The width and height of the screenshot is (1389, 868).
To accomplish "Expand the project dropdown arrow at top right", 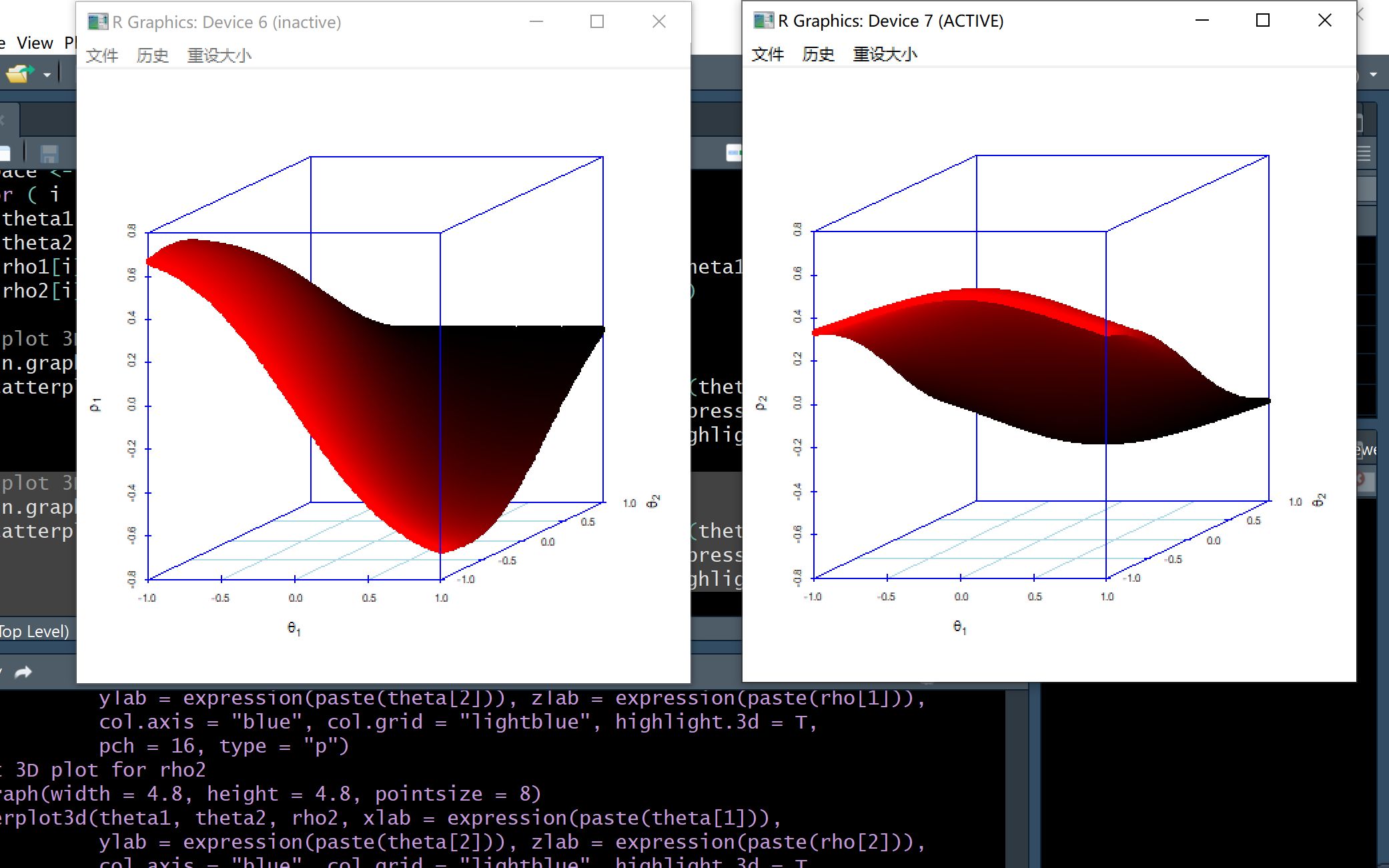I will pyautogui.click(x=1374, y=75).
